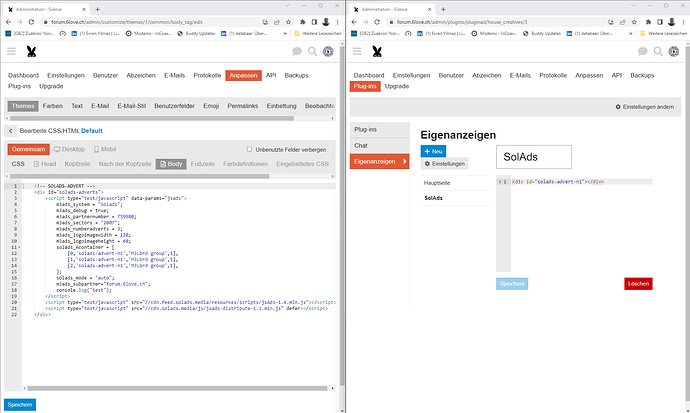Bookmark page star in left browser
The height and width of the screenshot is (413, 690).
tap(288, 22)
